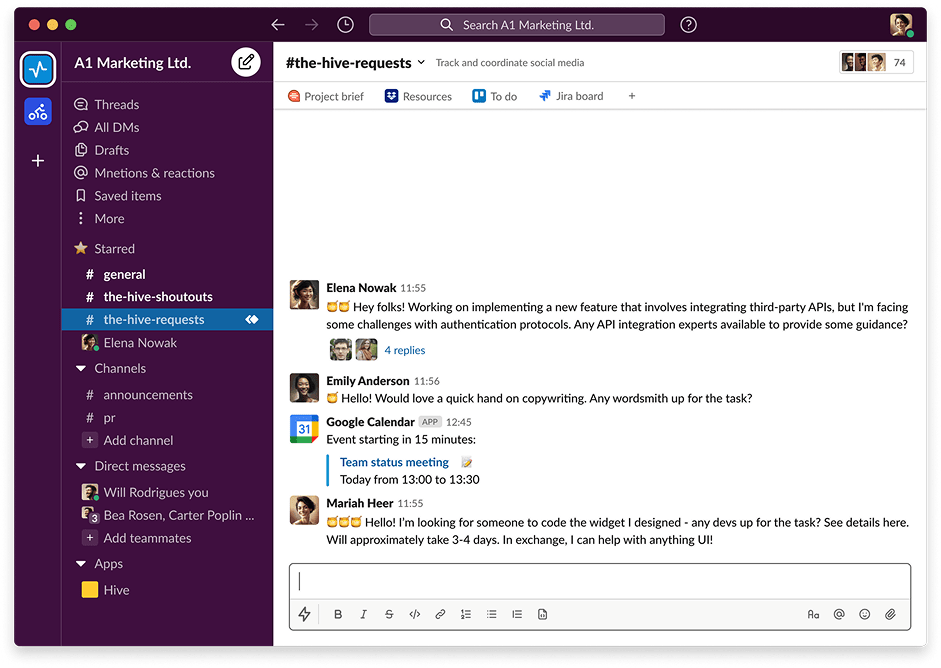Toggle bold formatting in message composer
Image resolution: width=941 pixels, height=668 pixels.
point(338,614)
